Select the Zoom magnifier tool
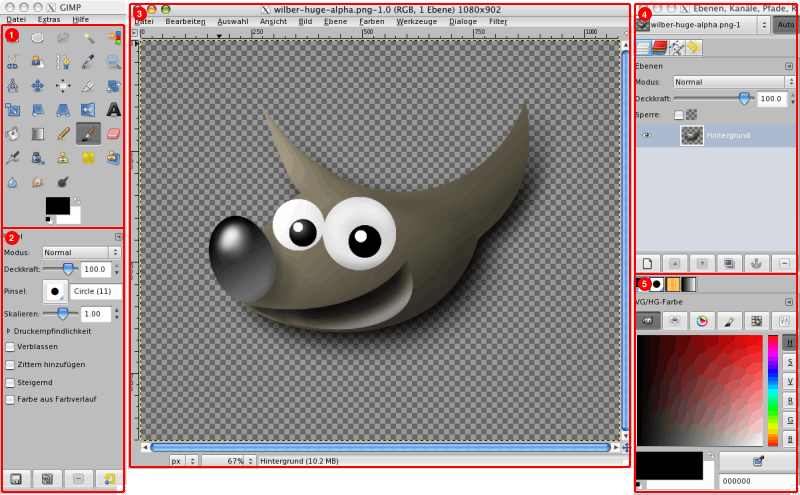This screenshot has height=495, width=800. [x=113, y=61]
